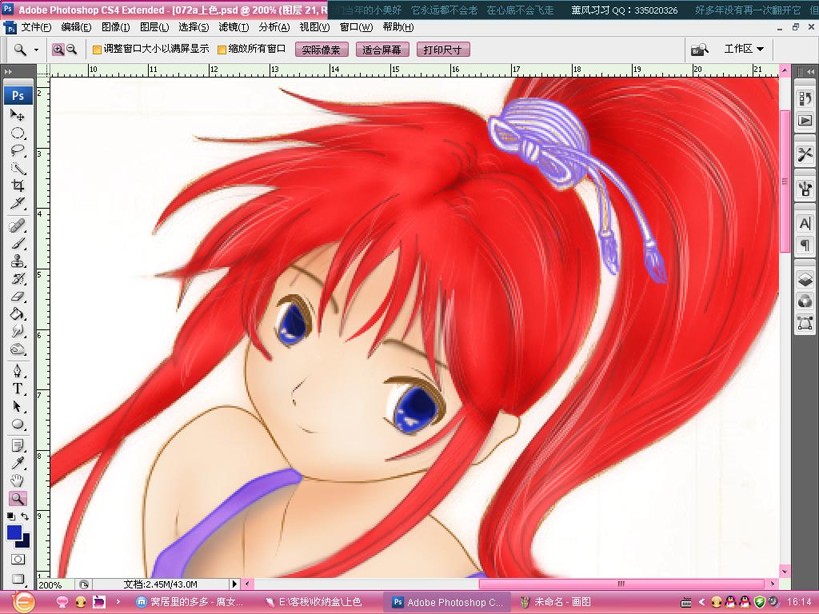
Task: Toggle Quick Mask mode
Action: (x=17, y=559)
